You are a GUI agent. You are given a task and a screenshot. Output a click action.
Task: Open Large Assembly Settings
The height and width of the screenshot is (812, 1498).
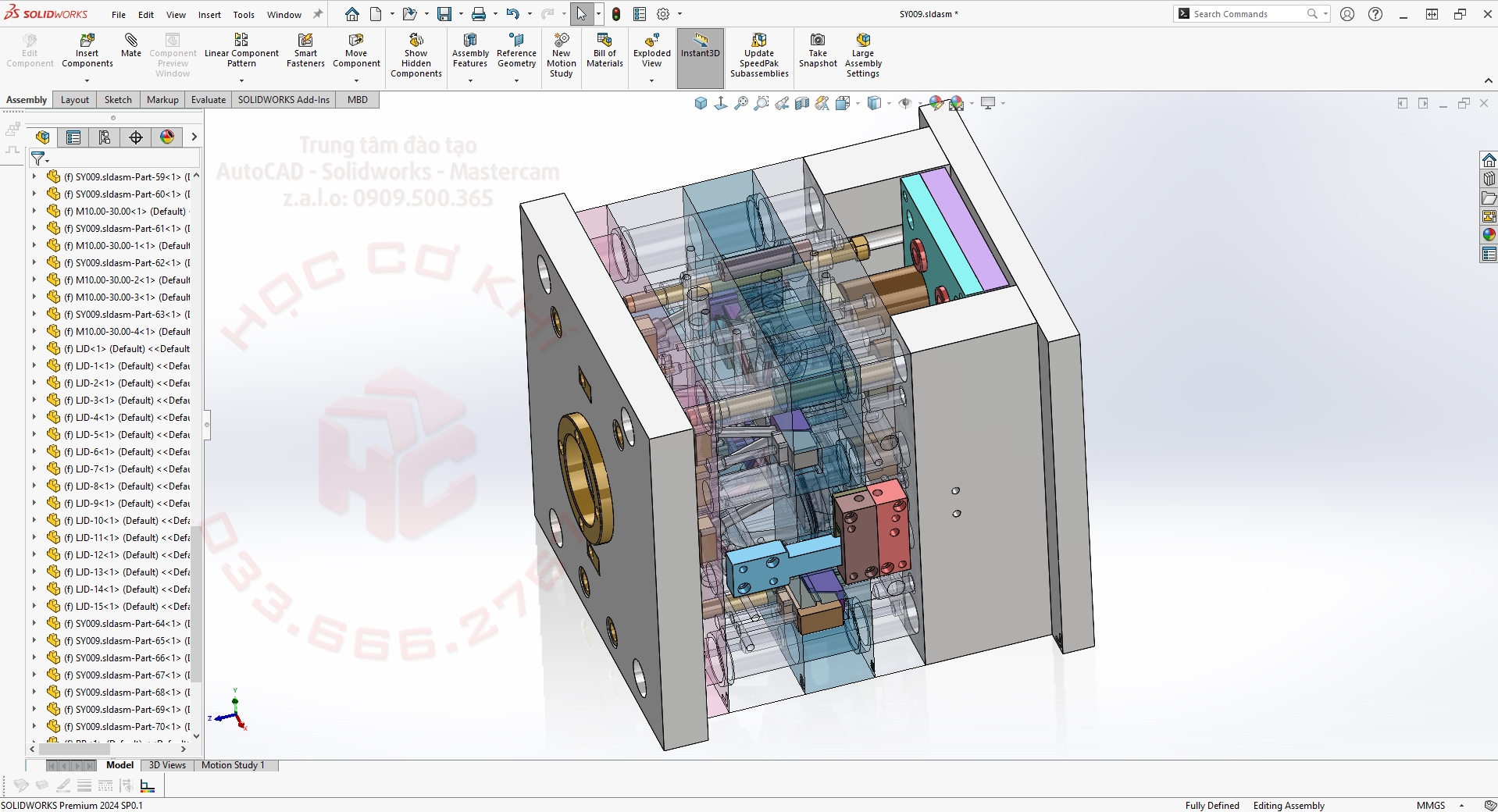coord(863,55)
